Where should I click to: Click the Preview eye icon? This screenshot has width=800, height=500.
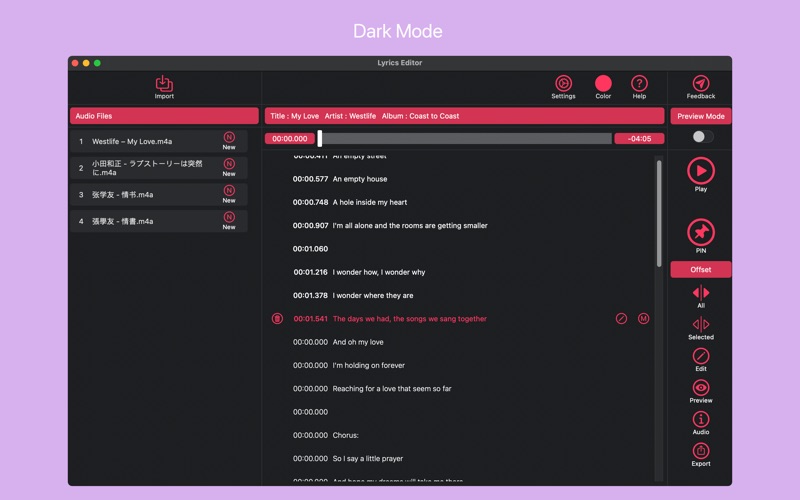[x=701, y=388]
